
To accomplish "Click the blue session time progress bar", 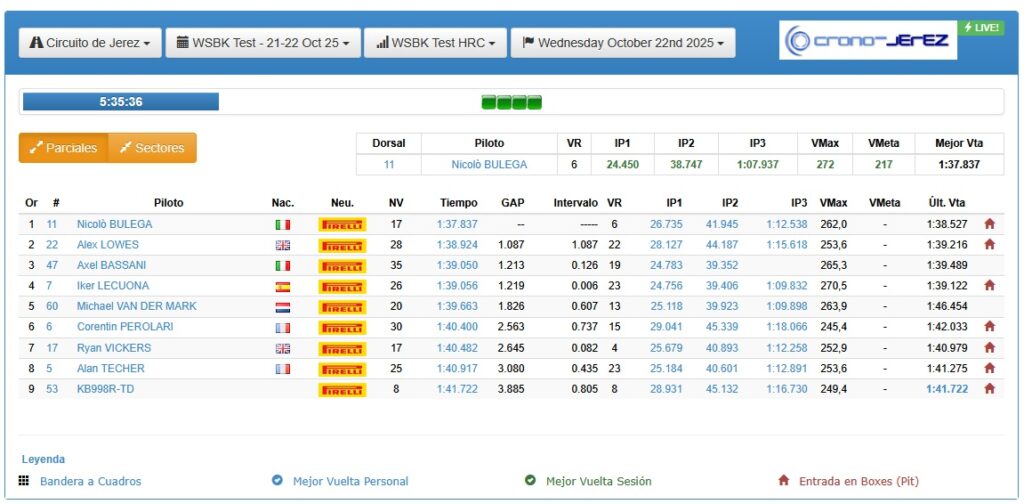I will pos(120,102).
